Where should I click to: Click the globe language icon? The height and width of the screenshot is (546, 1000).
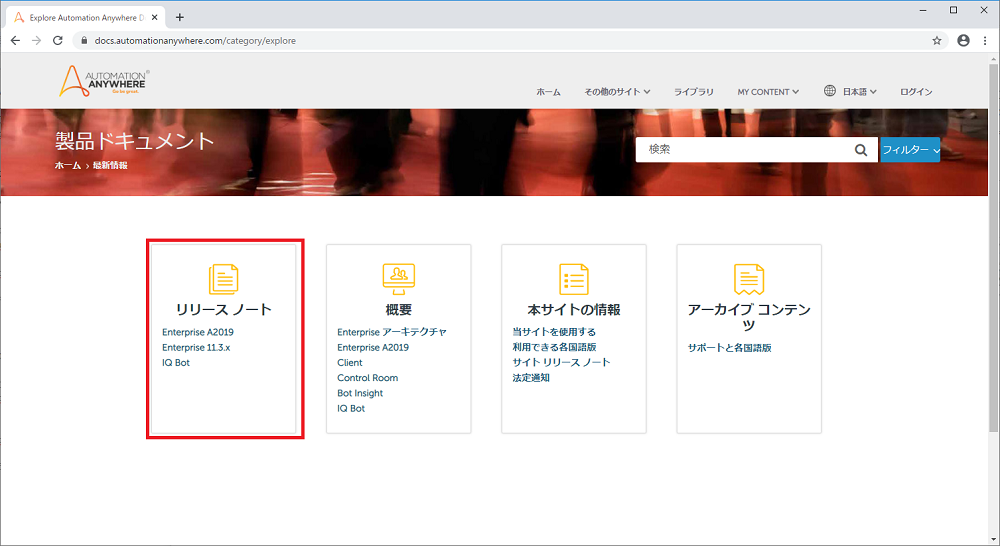click(829, 91)
